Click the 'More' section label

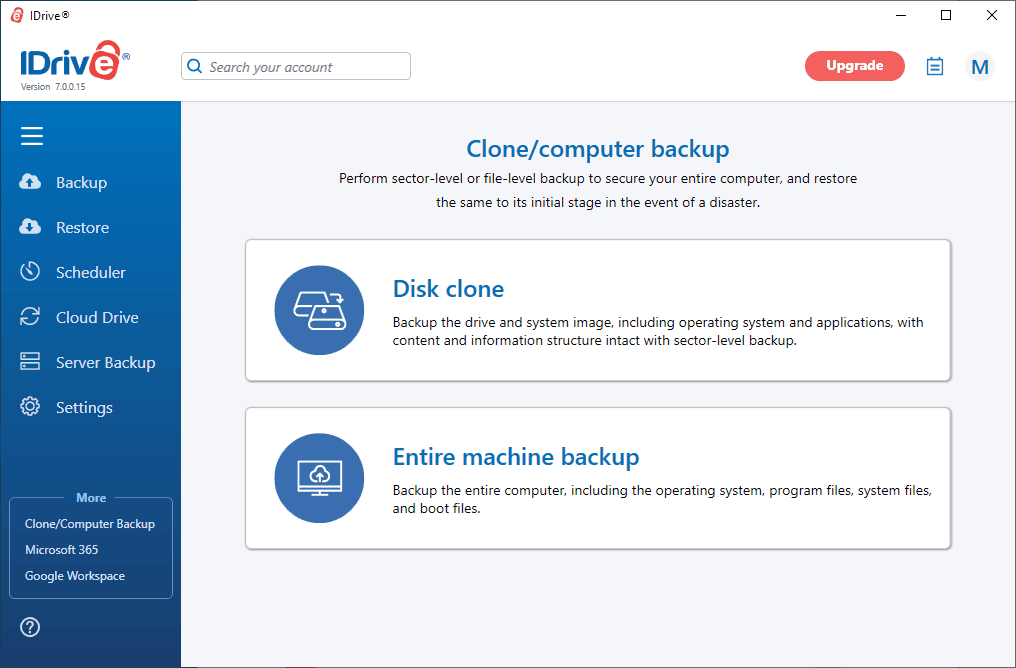tap(91, 498)
